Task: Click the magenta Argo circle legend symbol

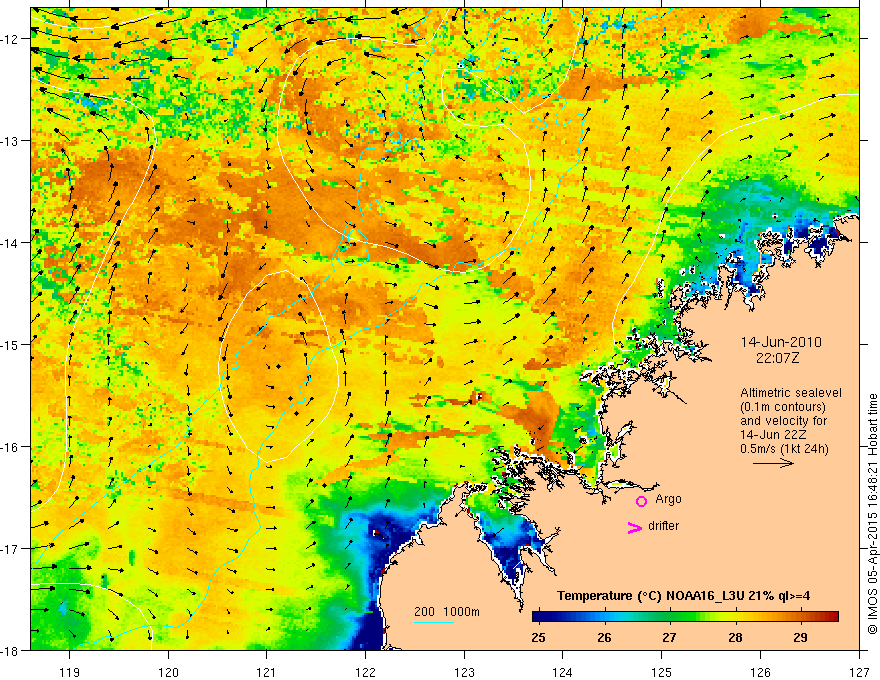Action: tap(641, 501)
